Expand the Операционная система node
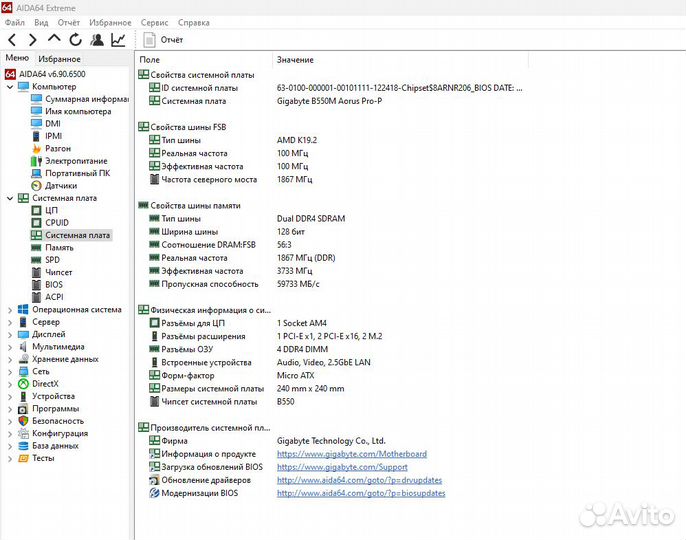686x540 pixels. coord(10,310)
